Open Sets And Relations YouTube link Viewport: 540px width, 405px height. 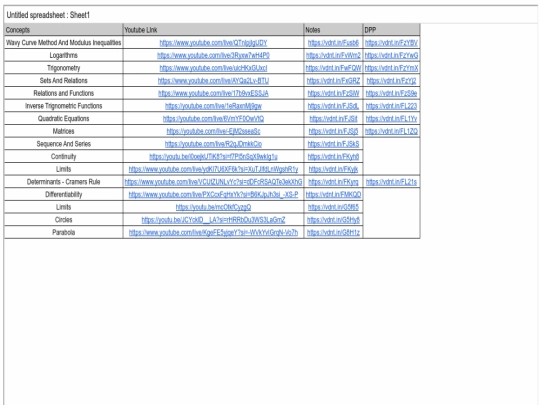213,81
